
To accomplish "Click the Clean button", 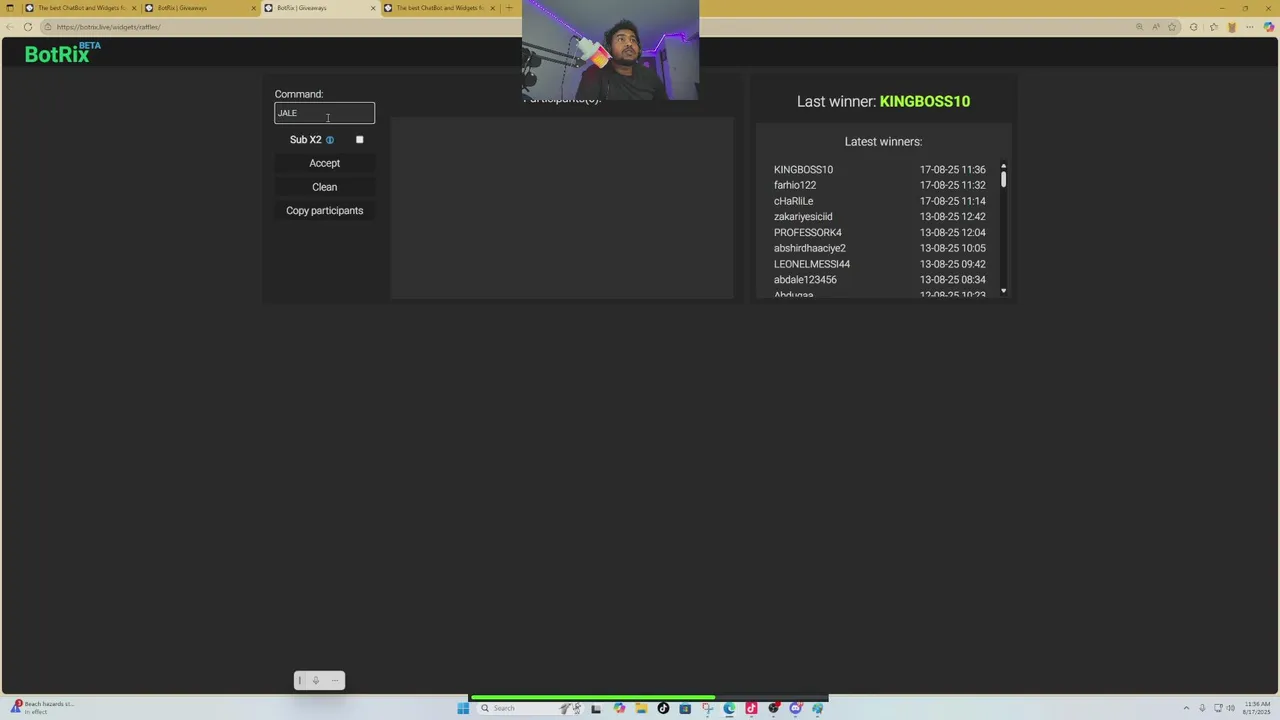I will (324, 187).
